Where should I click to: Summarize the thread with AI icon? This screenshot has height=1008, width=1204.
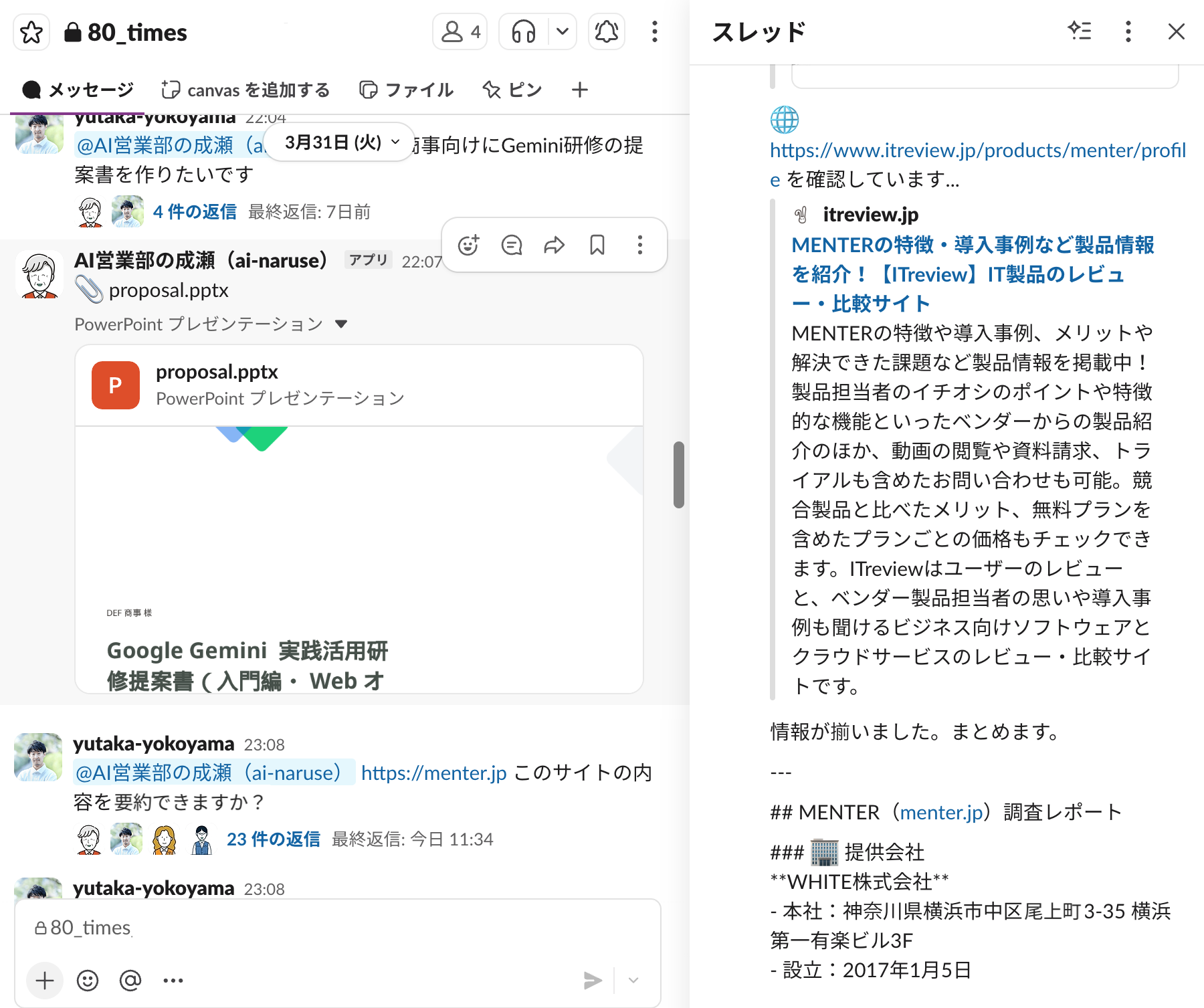point(1080,31)
